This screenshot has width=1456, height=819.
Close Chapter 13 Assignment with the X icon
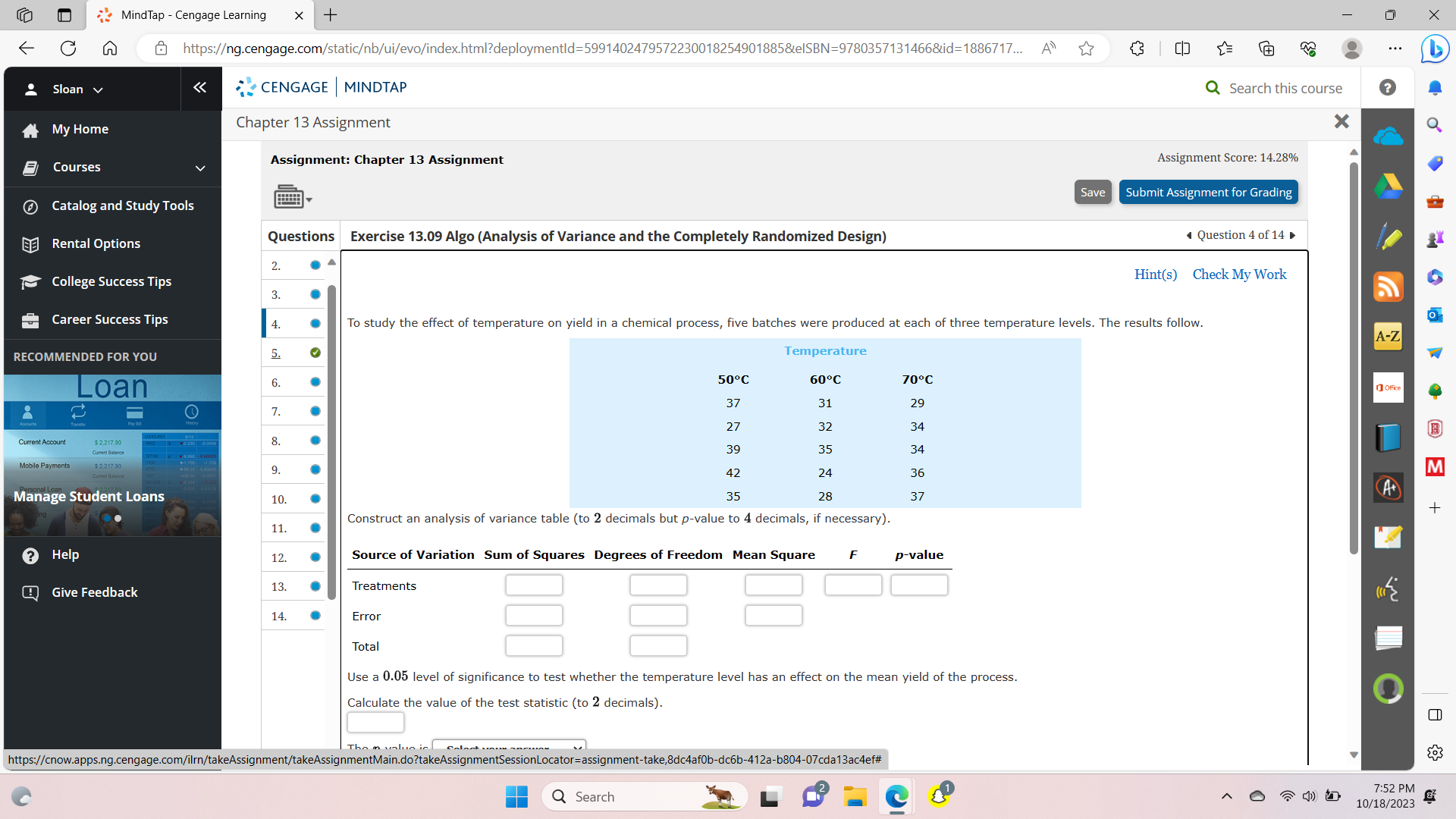1341,121
